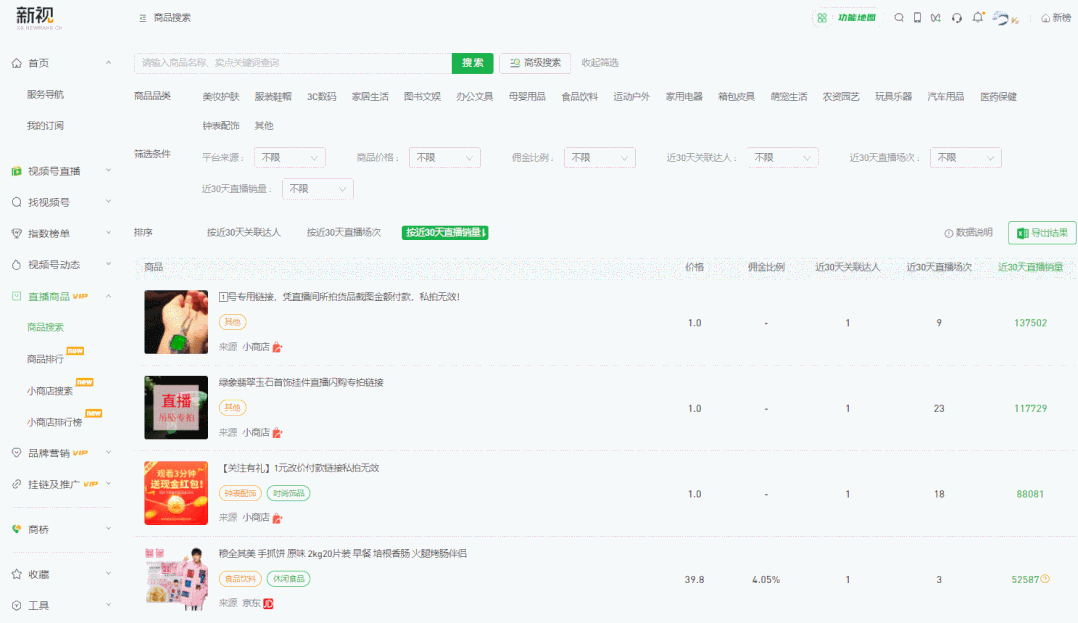1078x623 pixels.
Task: Open 高级搜索 advanced search
Action: (535, 63)
